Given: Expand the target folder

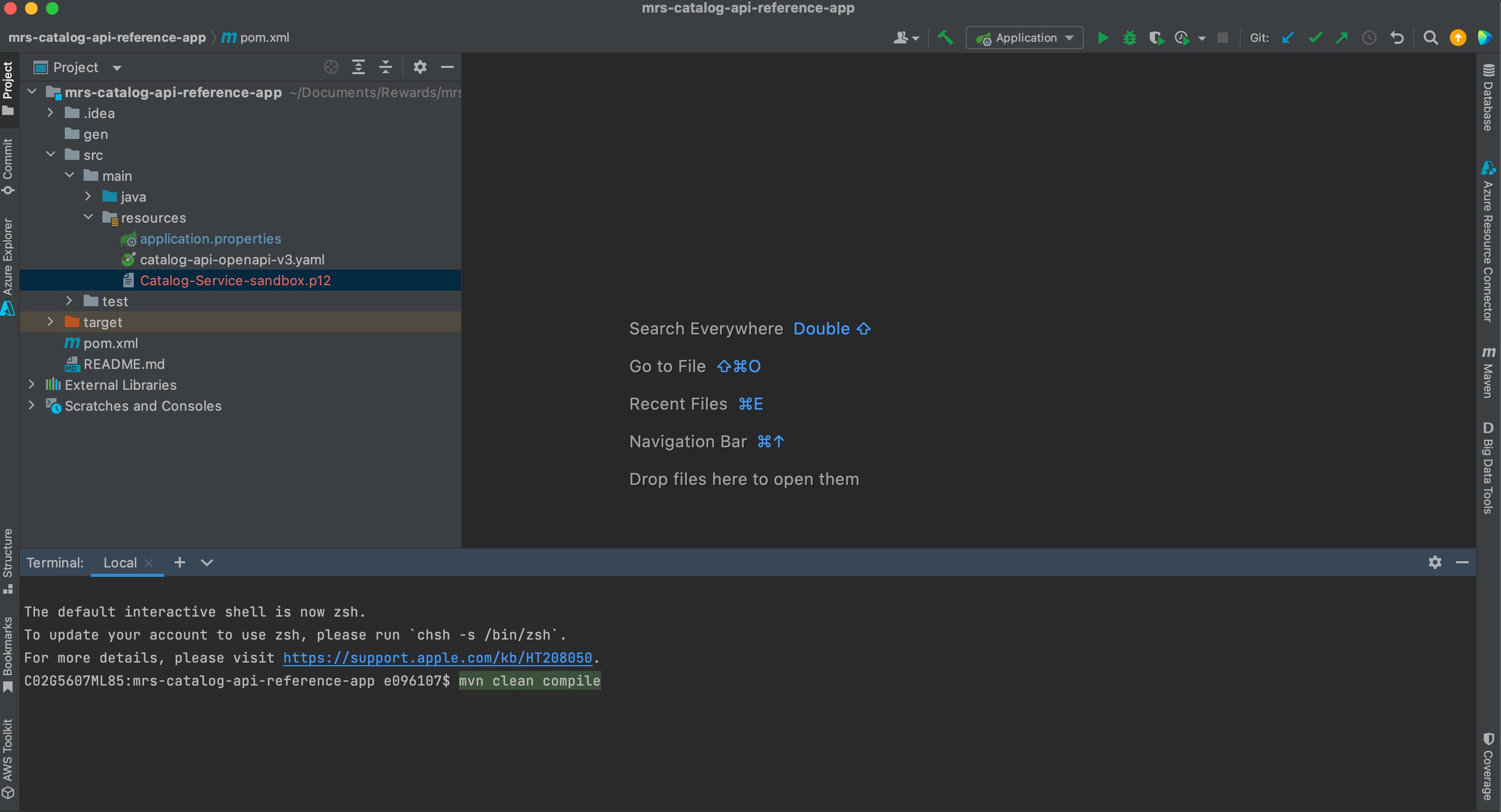Looking at the screenshot, I should pyautogui.click(x=50, y=321).
